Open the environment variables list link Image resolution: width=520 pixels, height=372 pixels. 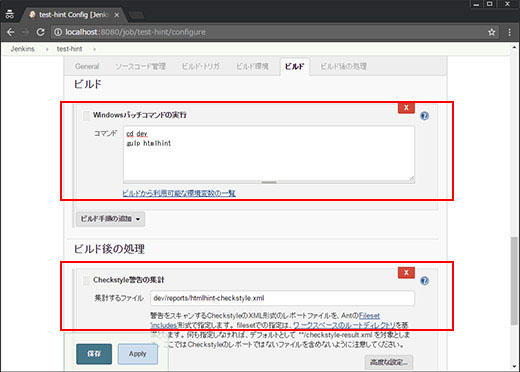[x=179, y=193]
